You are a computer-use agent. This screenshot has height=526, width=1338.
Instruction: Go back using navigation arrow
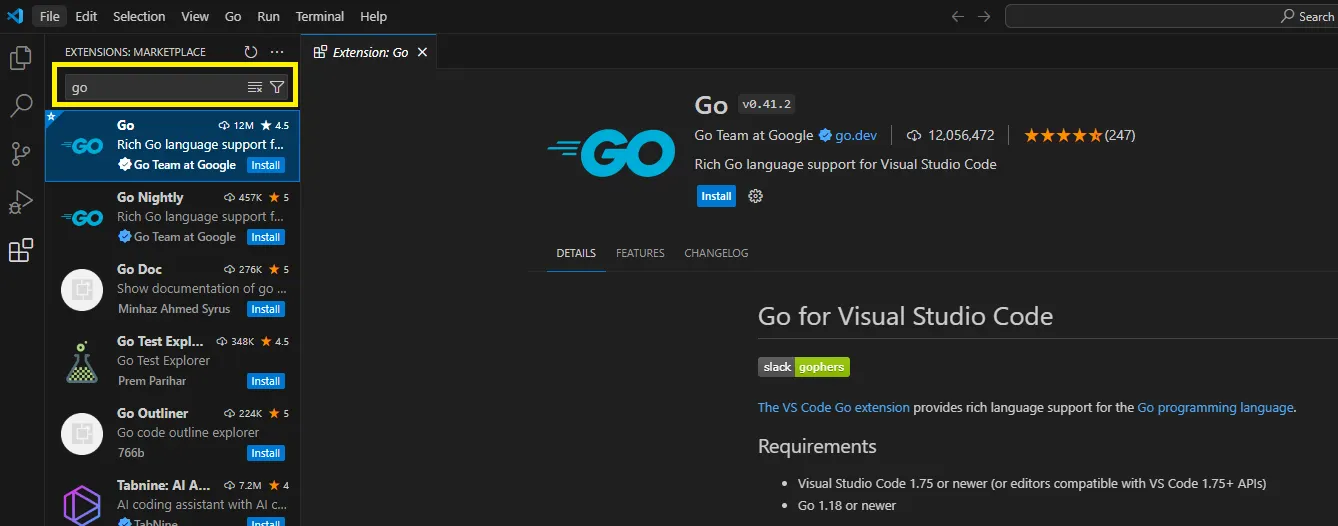click(x=957, y=17)
